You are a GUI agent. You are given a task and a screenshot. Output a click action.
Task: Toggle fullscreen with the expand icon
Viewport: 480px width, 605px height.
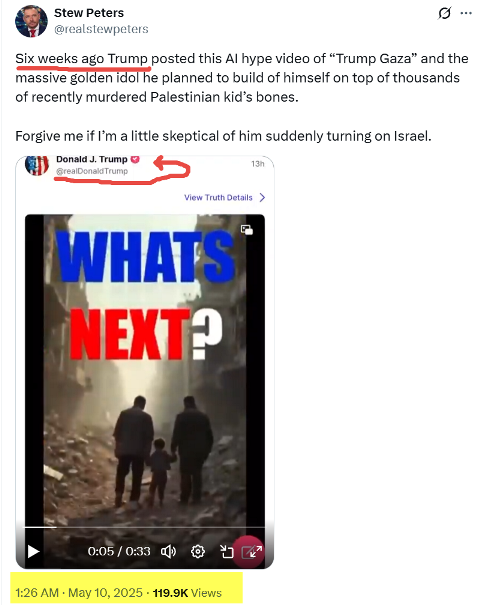[x=252, y=552]
